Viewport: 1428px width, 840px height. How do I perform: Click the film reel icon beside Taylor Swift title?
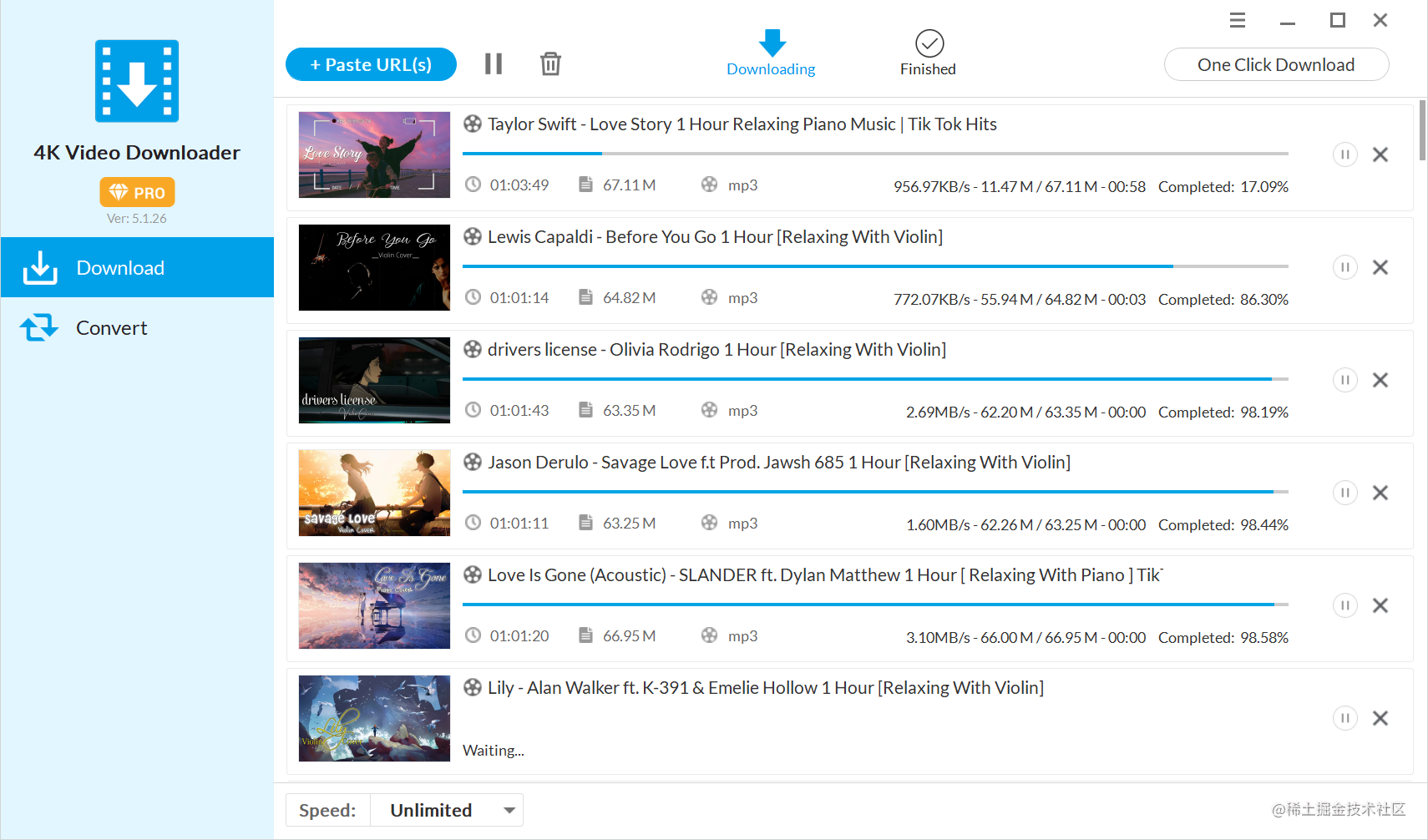473,124
